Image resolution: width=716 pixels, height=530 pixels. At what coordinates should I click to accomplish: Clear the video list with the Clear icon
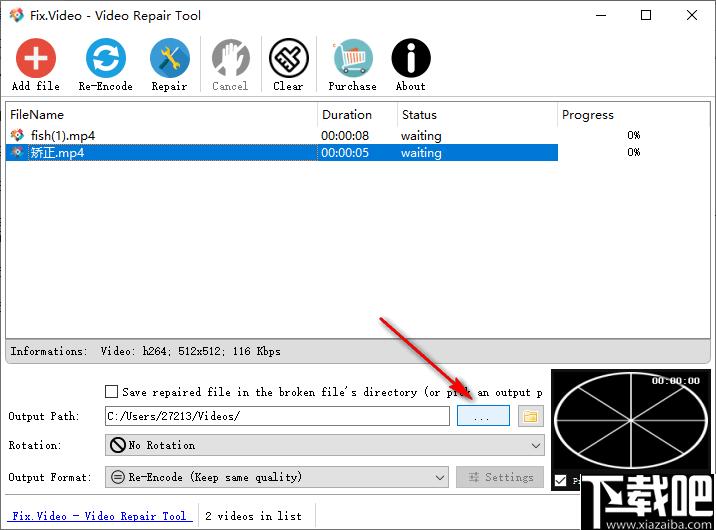(289, 58)
